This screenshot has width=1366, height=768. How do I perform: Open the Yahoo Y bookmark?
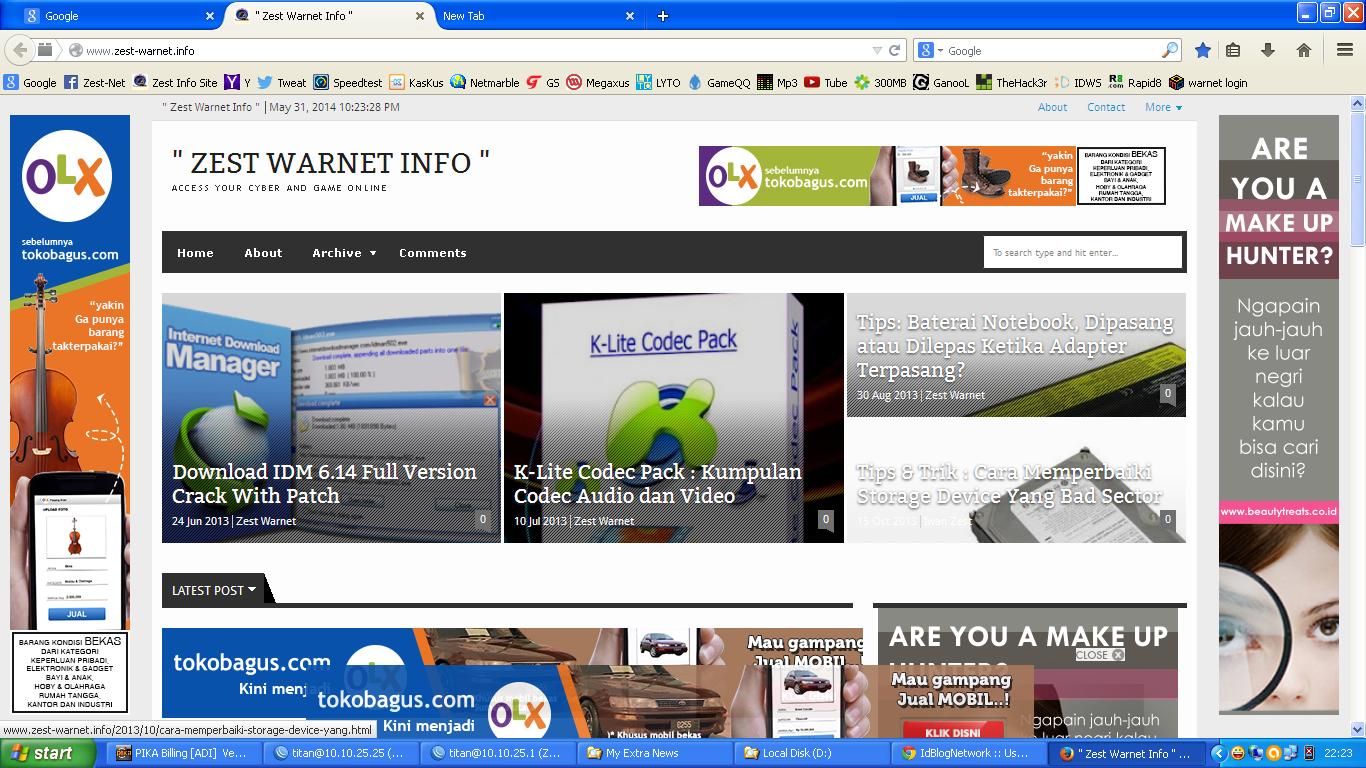[238, 83]
